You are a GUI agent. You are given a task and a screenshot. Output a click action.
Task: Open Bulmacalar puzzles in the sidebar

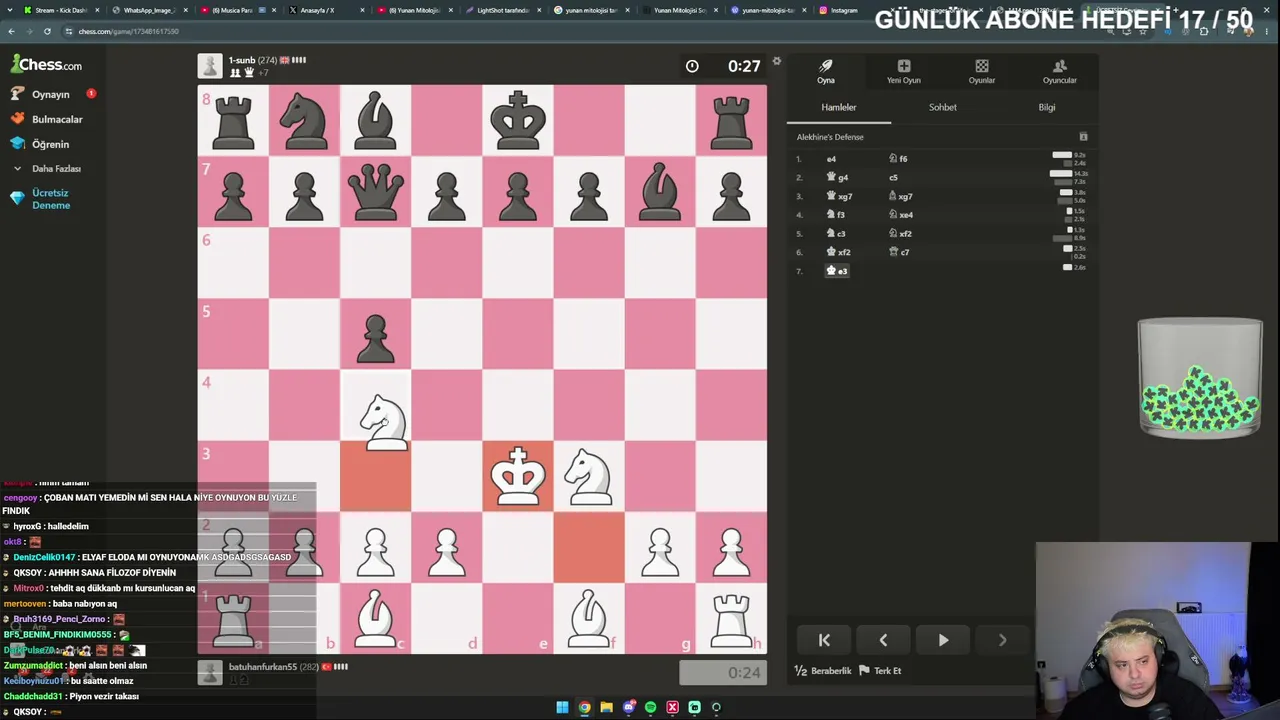tap(47, 119)
